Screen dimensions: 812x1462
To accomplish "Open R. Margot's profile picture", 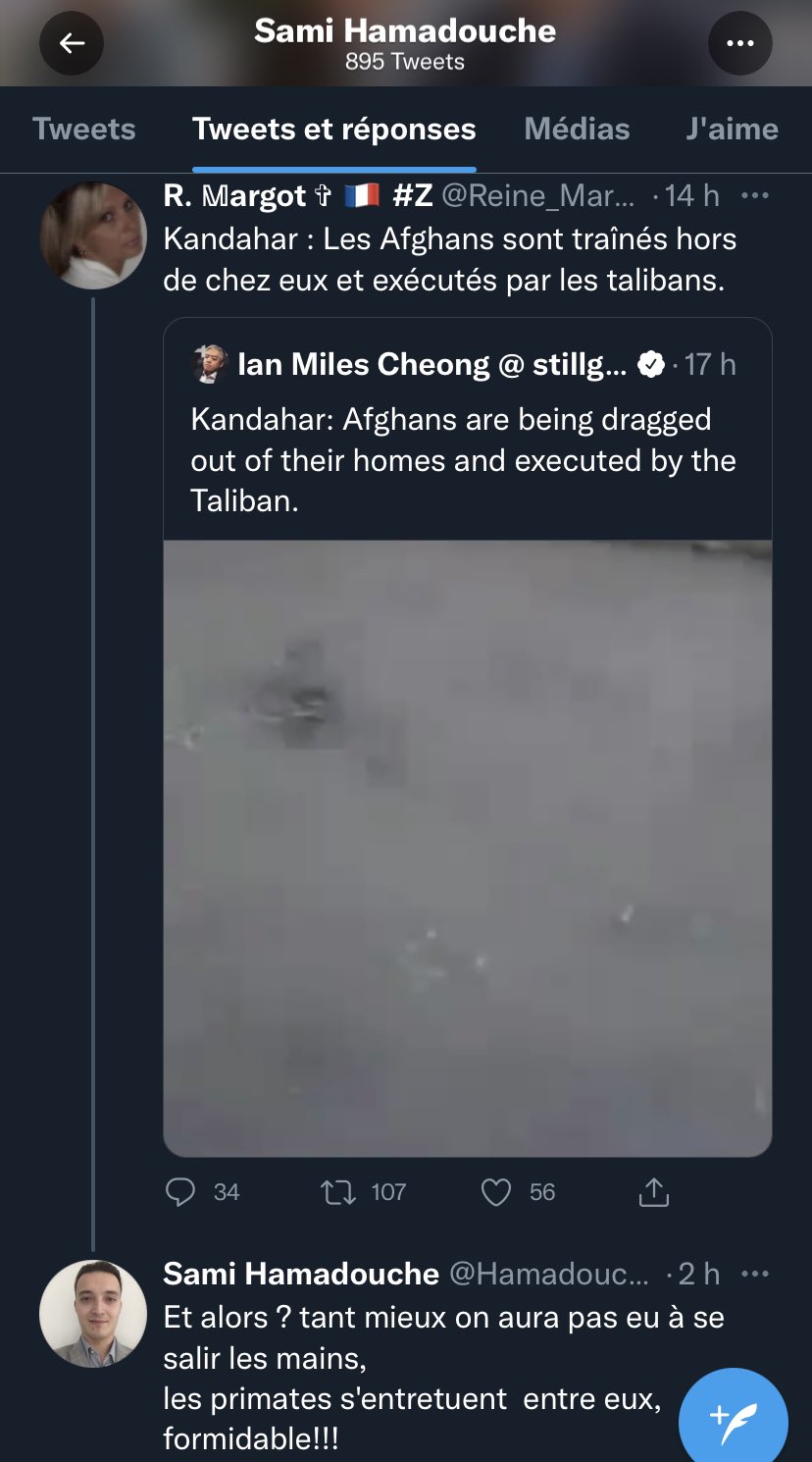I will 93,235.
